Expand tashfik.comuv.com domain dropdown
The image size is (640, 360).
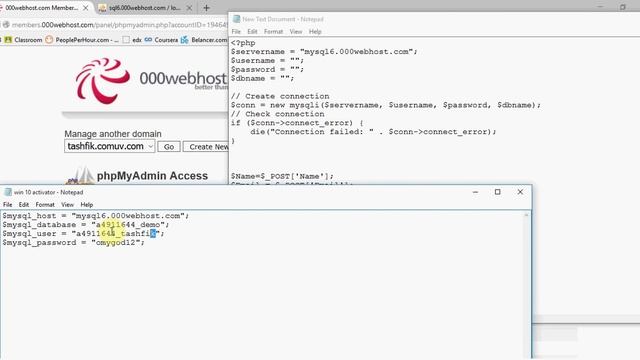109,146
